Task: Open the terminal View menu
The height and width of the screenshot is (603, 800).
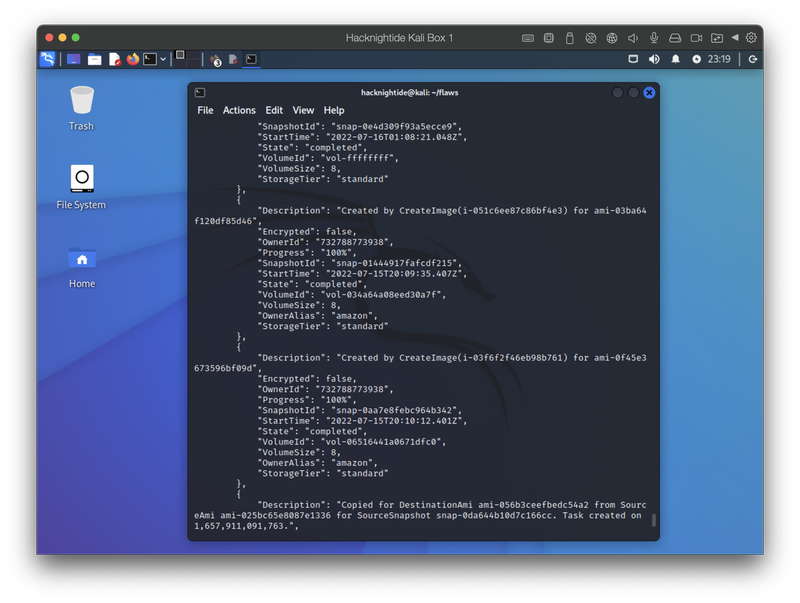Action: [303, 110]
